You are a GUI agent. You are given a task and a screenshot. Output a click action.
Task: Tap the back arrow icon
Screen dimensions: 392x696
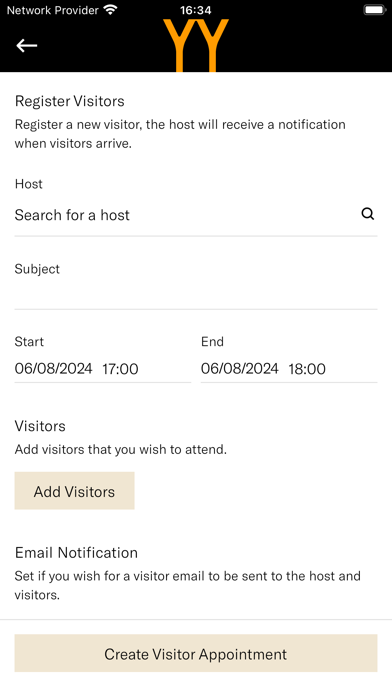point(26,45)
